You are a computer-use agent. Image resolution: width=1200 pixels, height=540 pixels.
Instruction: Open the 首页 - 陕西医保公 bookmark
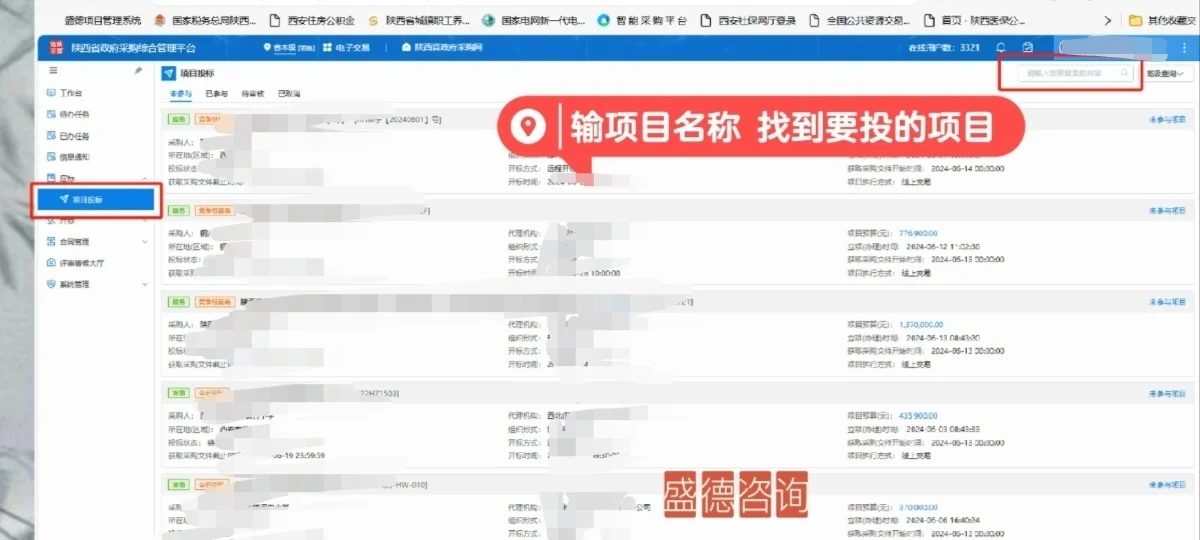click(x=973, y=20)
